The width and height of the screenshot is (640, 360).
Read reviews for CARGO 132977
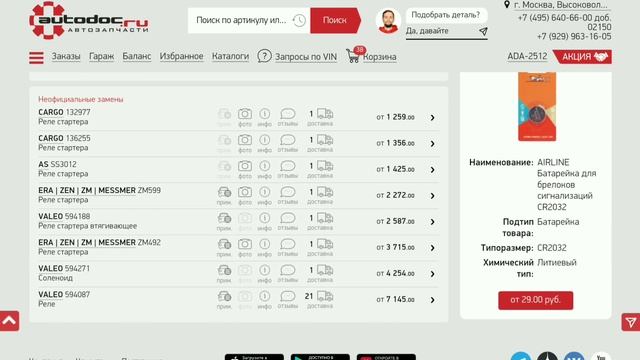288,117
